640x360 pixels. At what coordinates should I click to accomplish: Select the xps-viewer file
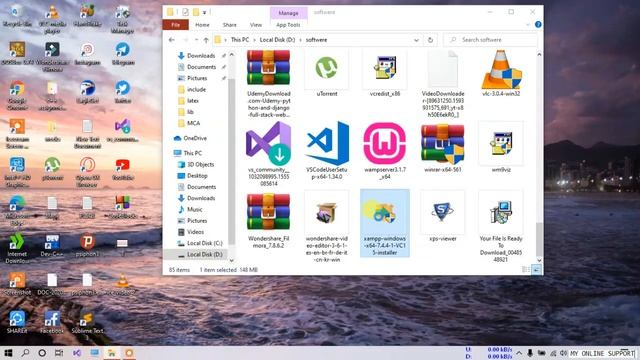tap(442, 216)
